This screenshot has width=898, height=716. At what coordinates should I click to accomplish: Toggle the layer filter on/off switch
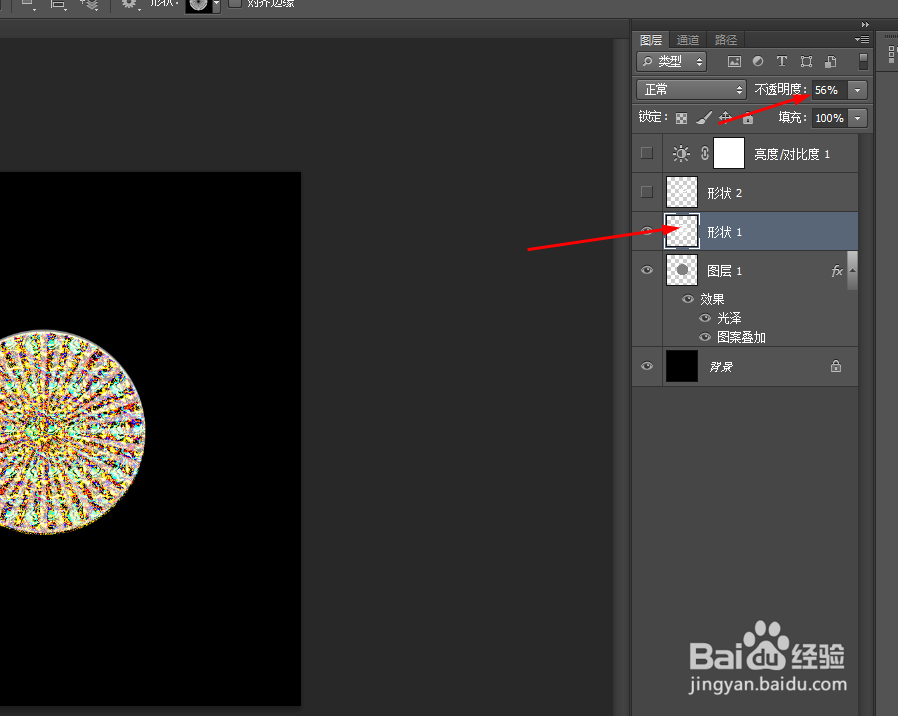(x=863, y=61)
